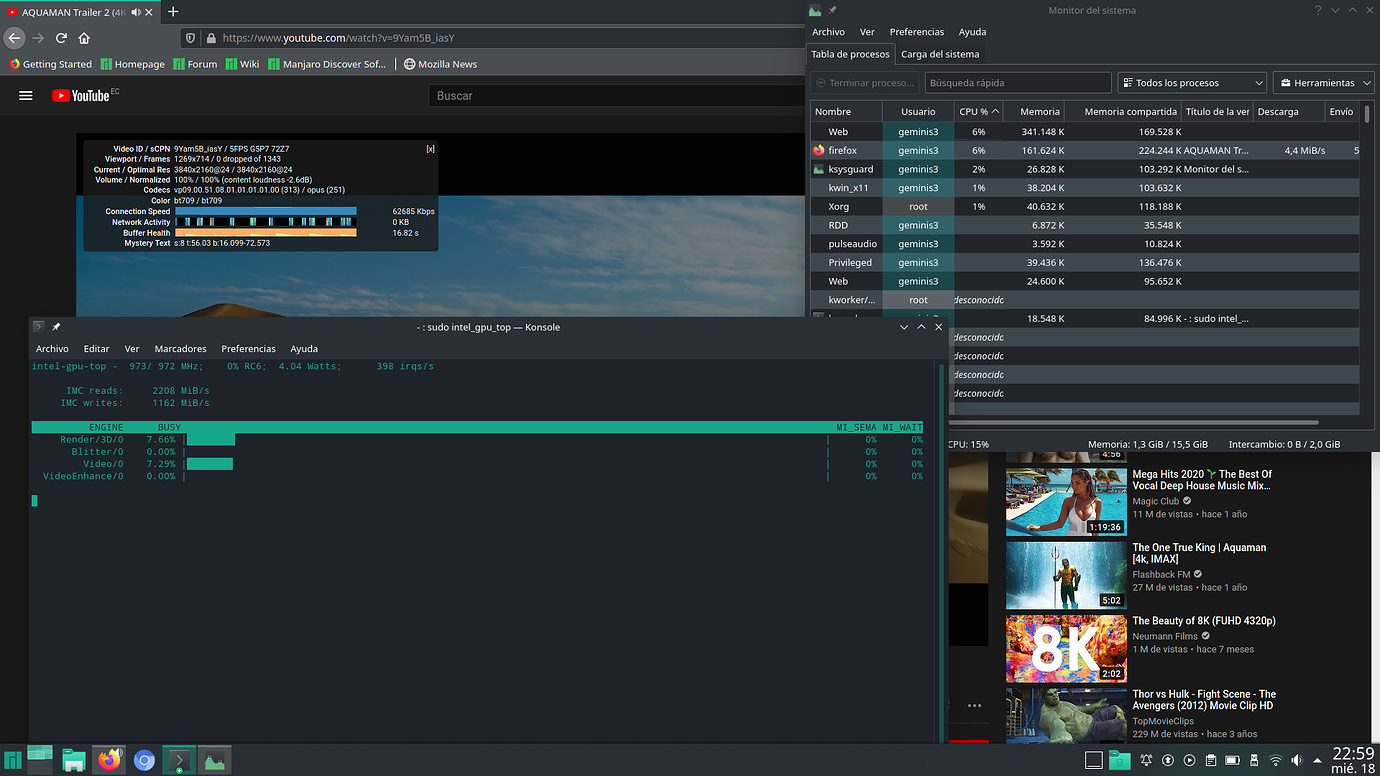The width and height of the screenshot is (1380, 776).
Task: Click the show desktop tray icon
Action: point(1094,761)
